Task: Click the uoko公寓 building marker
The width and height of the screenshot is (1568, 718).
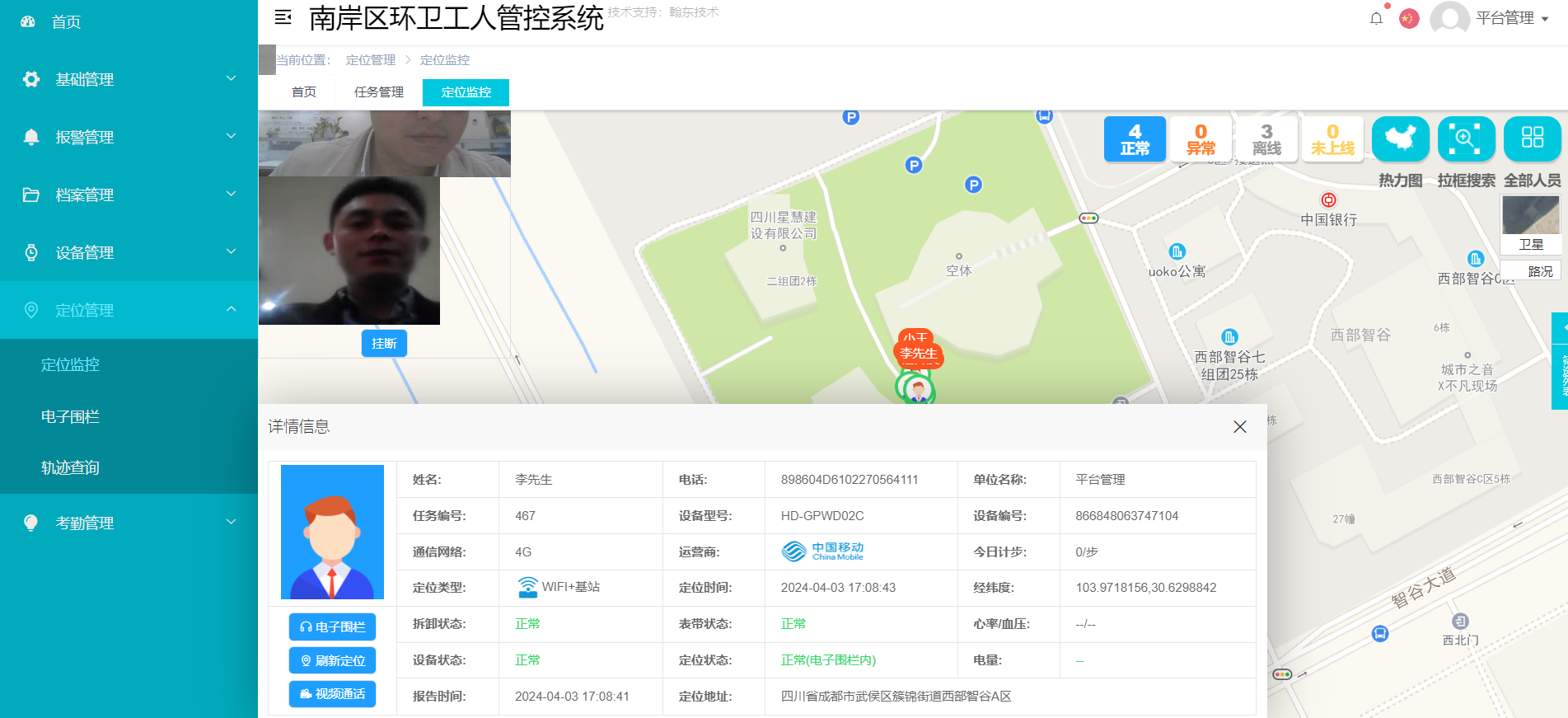Action: 1177,251
